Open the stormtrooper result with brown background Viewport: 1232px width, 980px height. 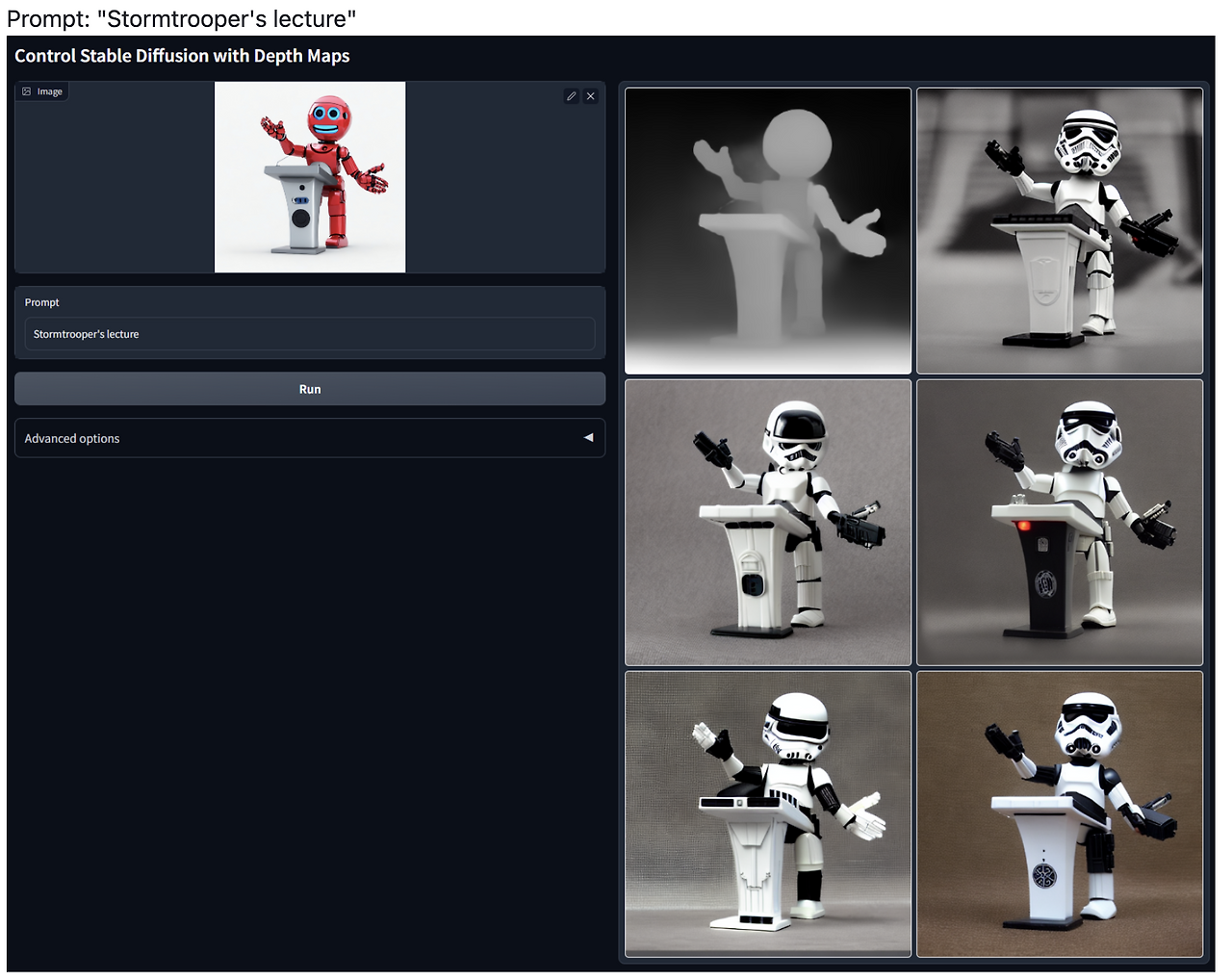(1060, 814)
